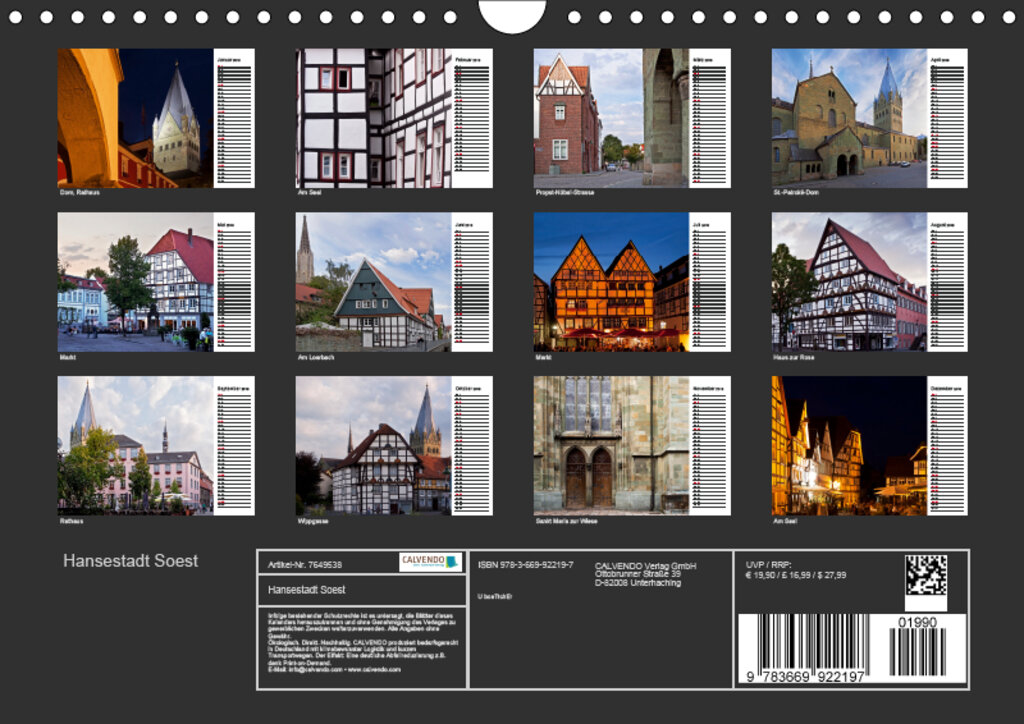
Task: Open the December Am Seel night photo
Action: [849, 445]
